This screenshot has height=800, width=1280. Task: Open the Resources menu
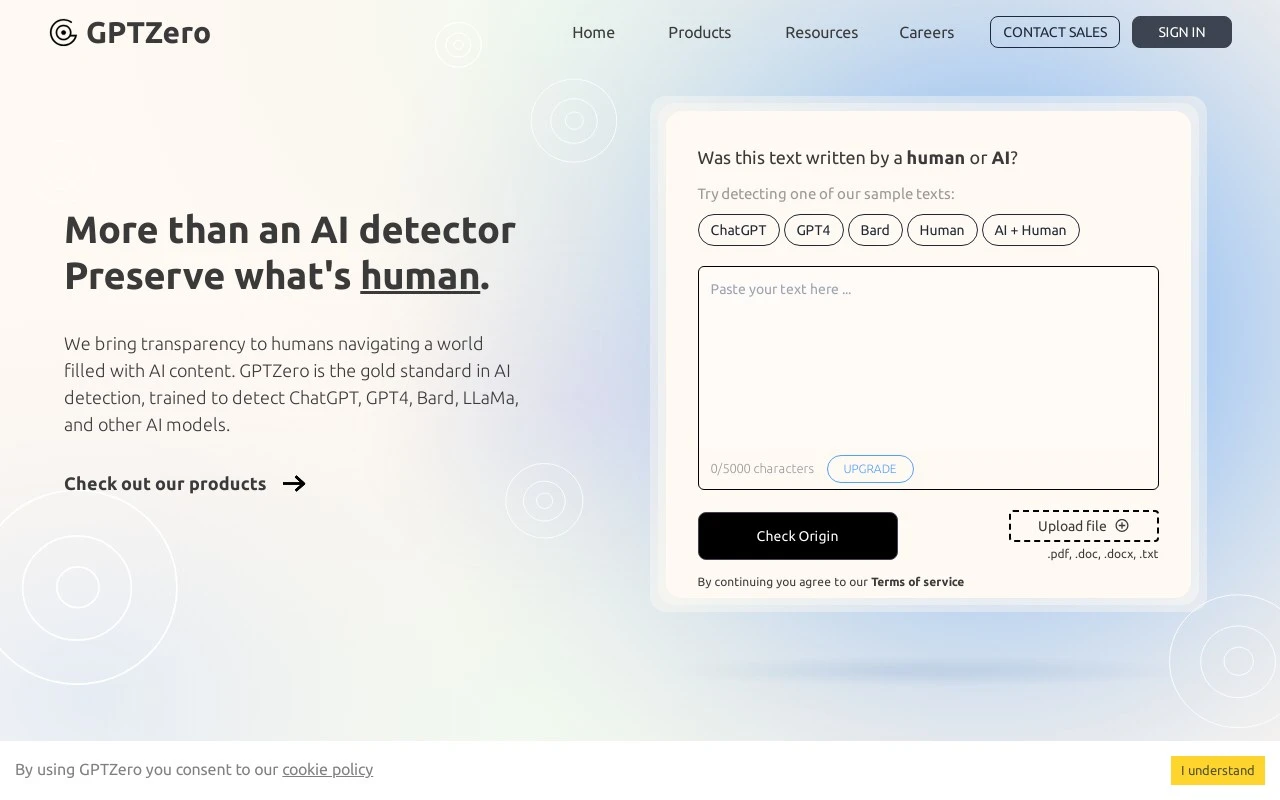(821, 32)
